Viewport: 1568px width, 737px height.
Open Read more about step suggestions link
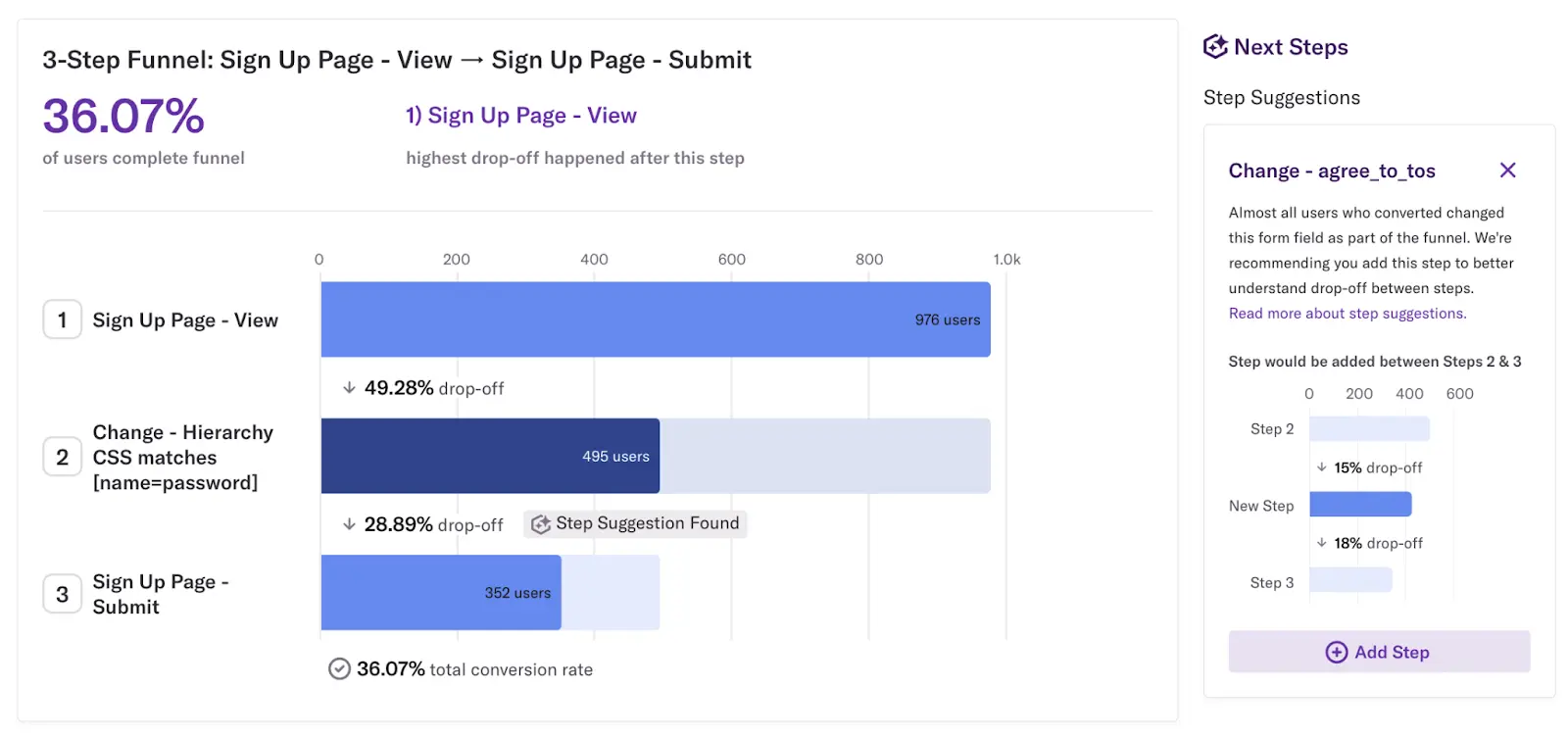click(x=1347, y=314)
